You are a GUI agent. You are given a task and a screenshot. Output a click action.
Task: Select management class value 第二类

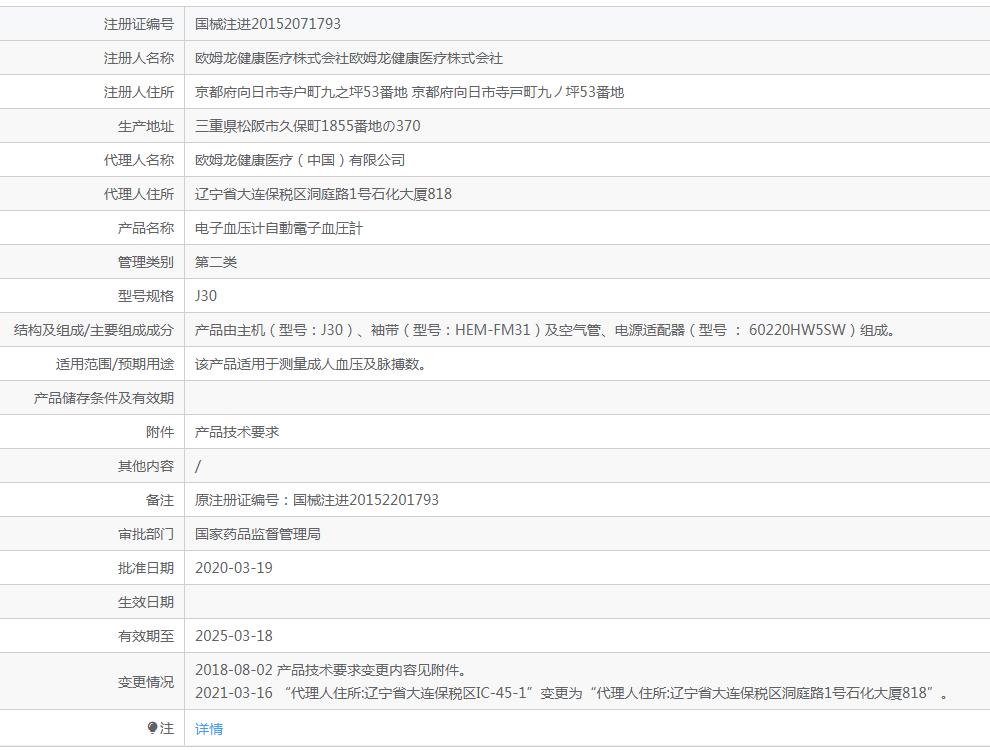216,262
